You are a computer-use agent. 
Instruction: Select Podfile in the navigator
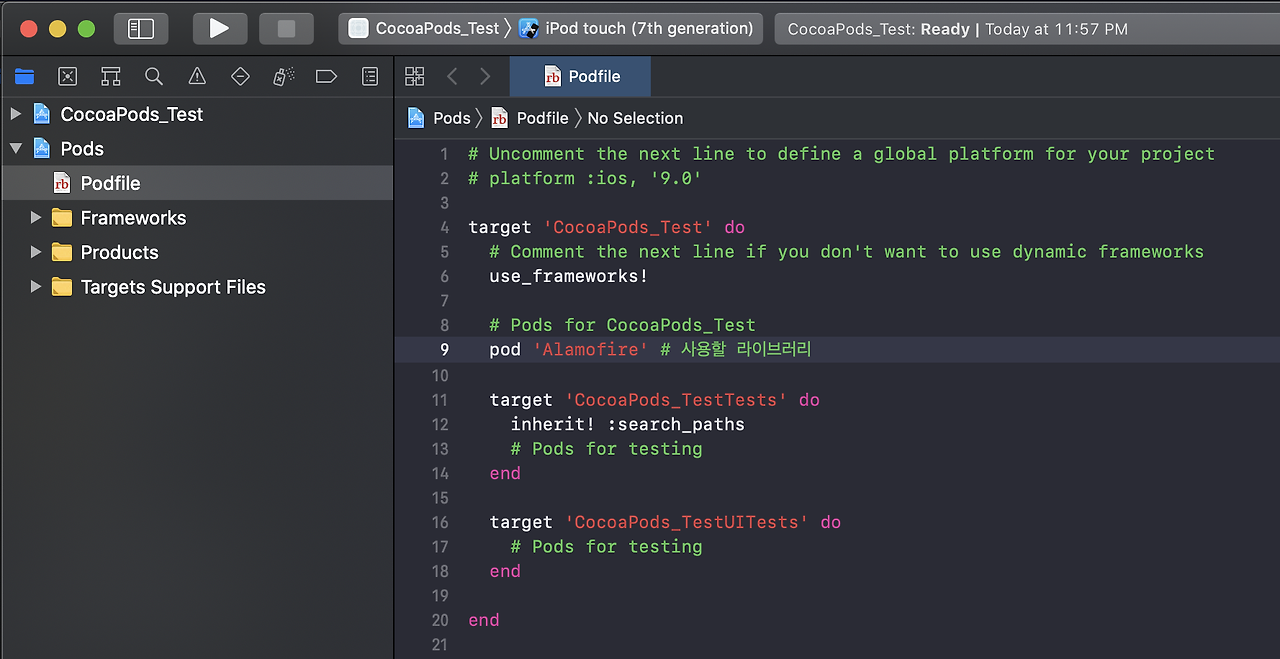197,183
